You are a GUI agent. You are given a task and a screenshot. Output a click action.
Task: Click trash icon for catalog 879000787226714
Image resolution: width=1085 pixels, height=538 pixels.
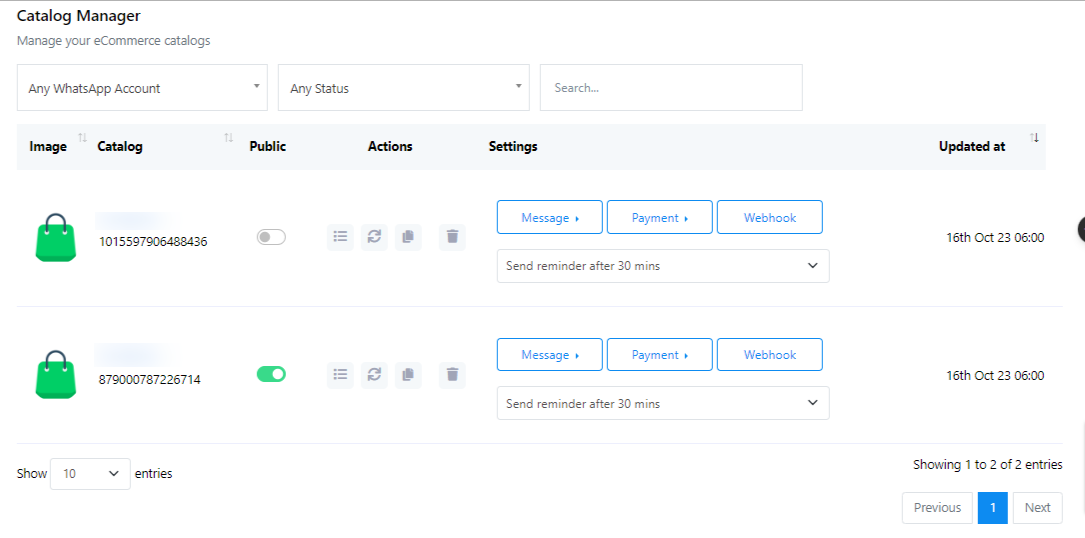(452, 374)
